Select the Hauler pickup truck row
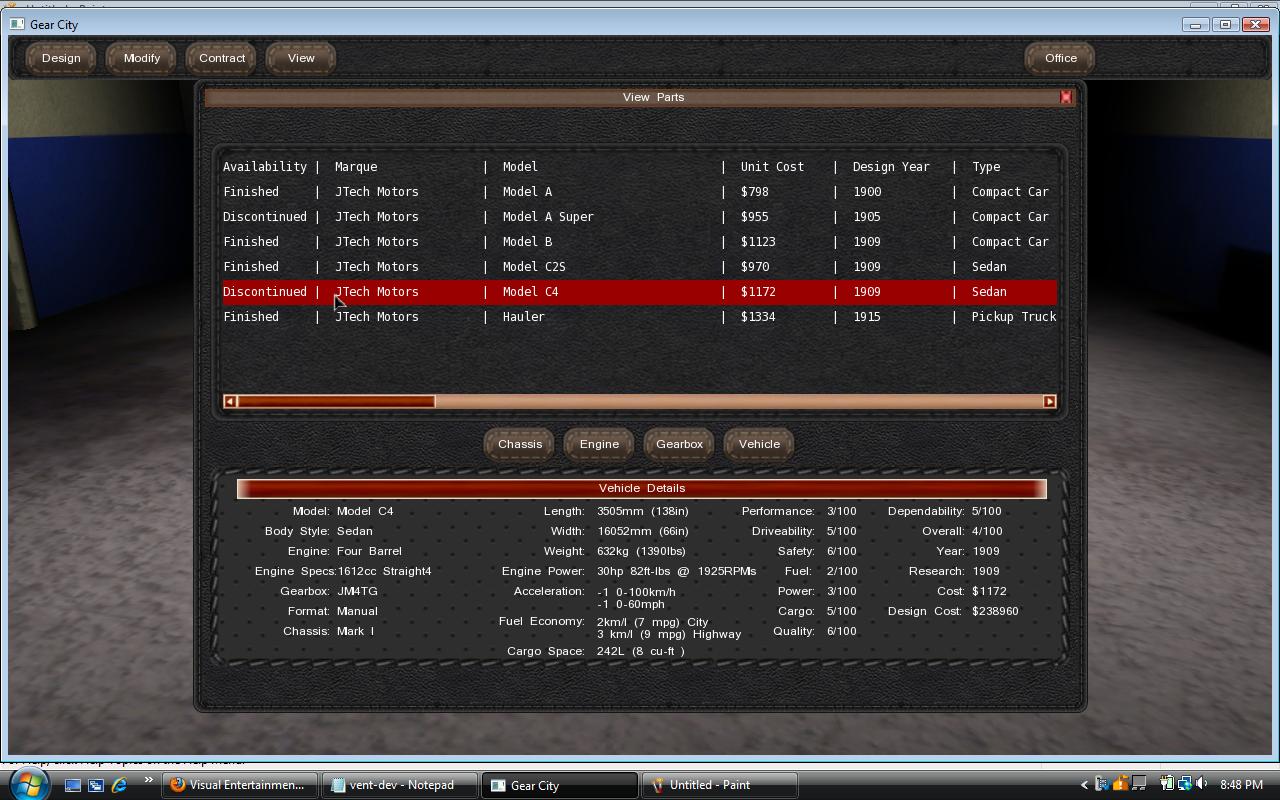1280x800 pixels. 639,317
